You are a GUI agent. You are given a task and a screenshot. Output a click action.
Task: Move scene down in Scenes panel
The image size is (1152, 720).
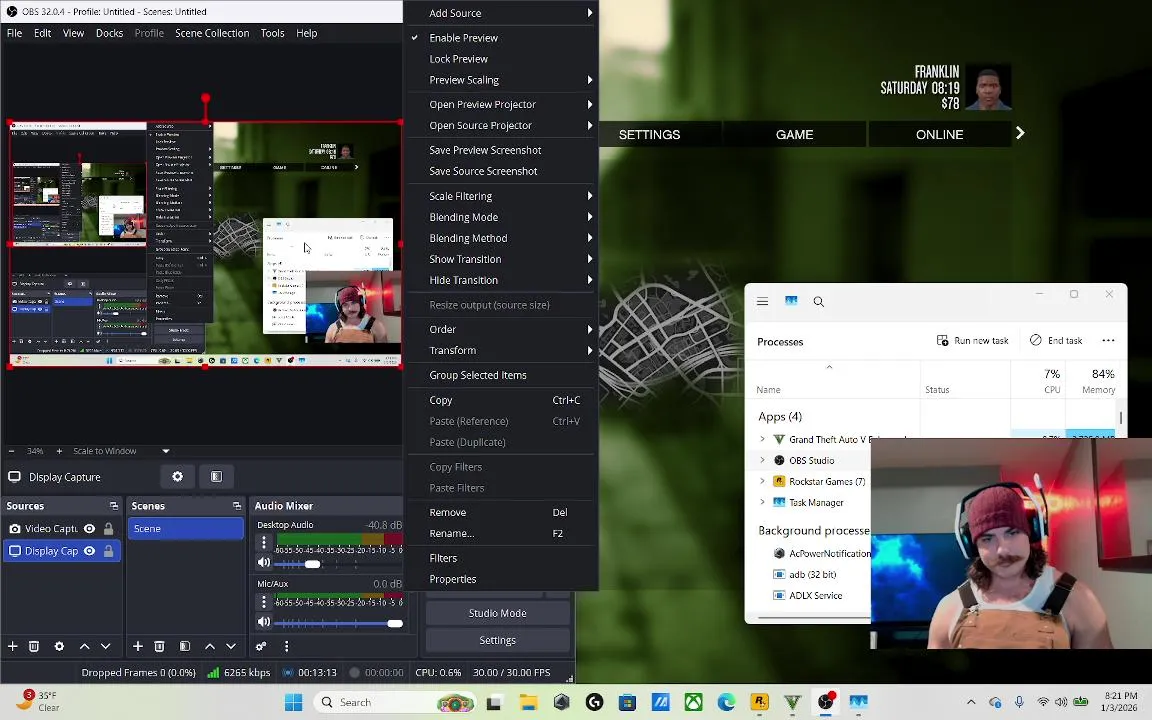pos(231,647)
